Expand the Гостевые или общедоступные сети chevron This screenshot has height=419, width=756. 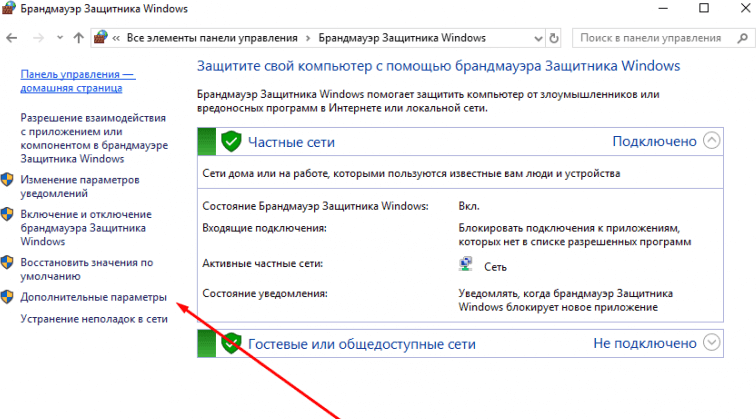[711, 342]
